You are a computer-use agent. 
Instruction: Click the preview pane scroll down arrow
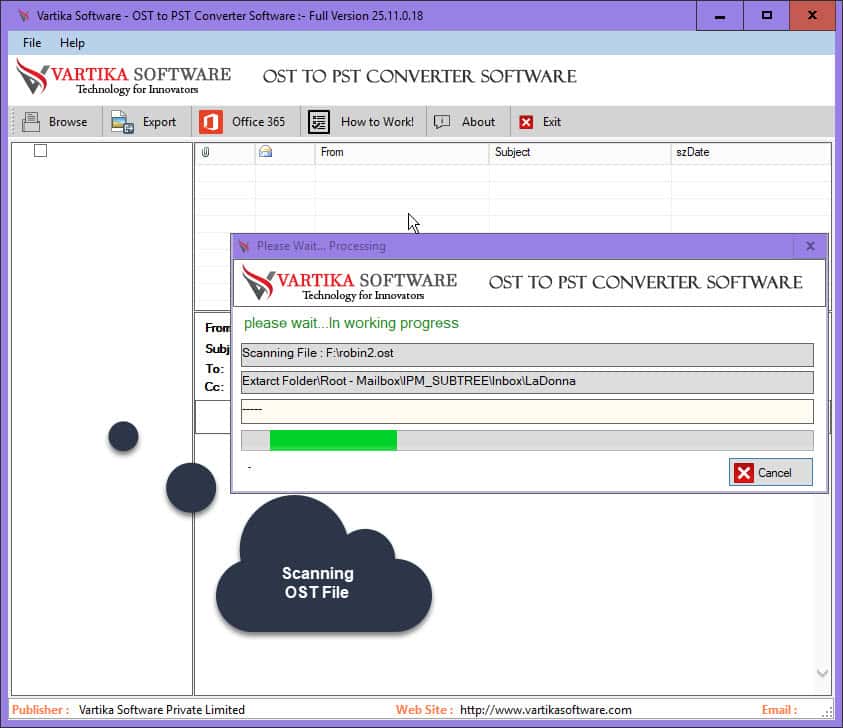(822, 673)
